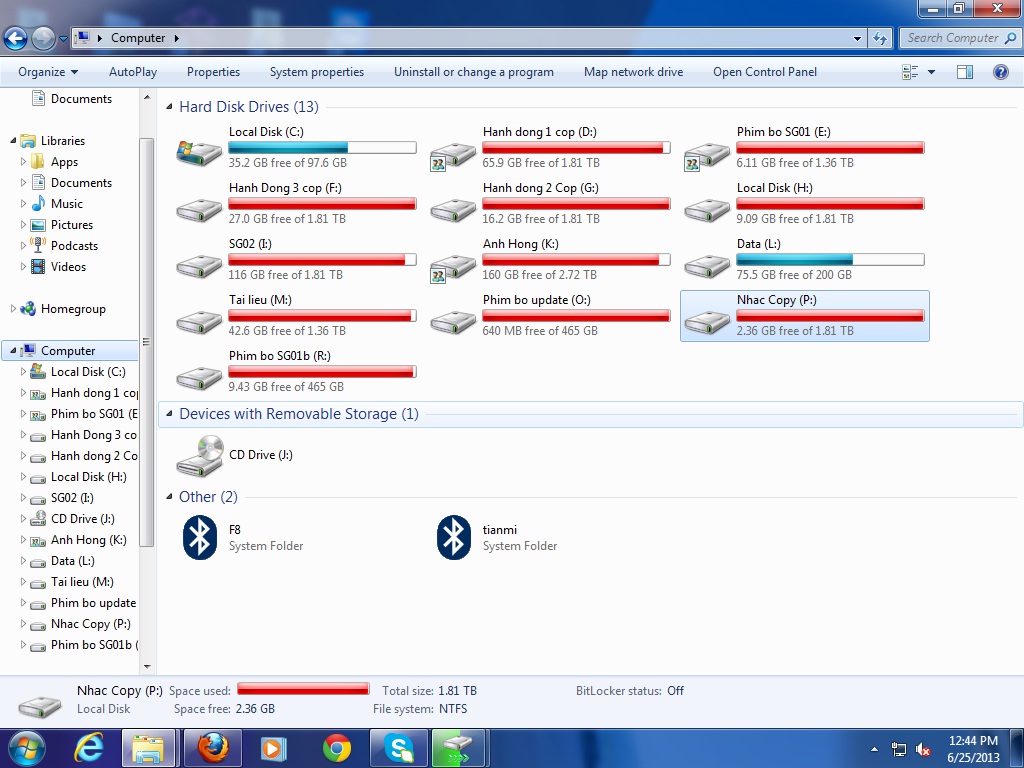Screen dimensions: 1024x768
Task: Open Skype from taskbar
Action: click(398, 748)
